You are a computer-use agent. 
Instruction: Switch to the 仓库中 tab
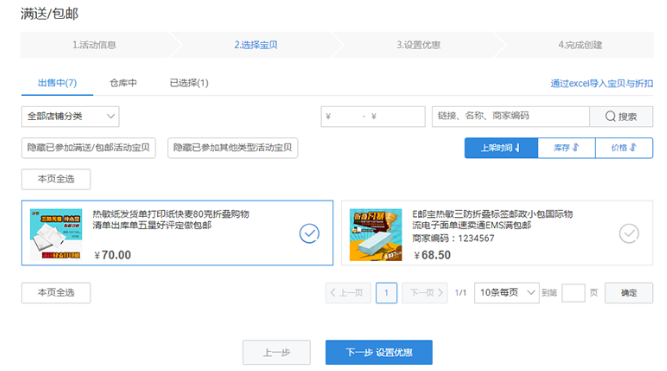pos(123,83)
